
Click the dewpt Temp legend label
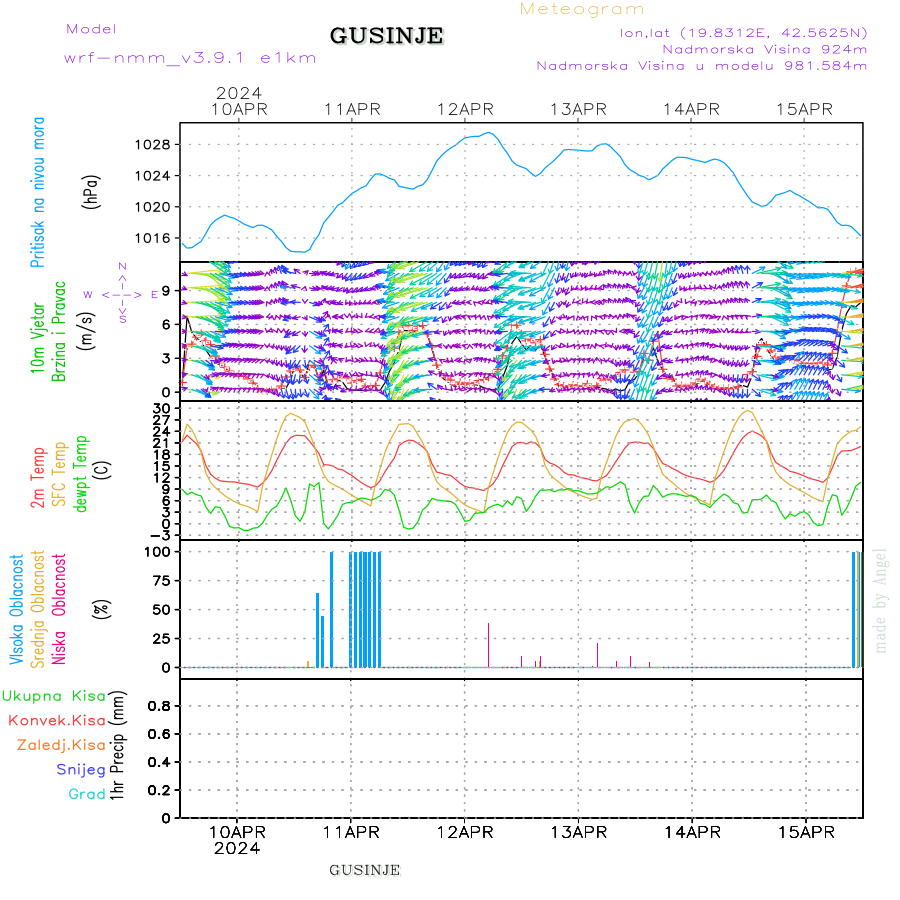(81, 474)
